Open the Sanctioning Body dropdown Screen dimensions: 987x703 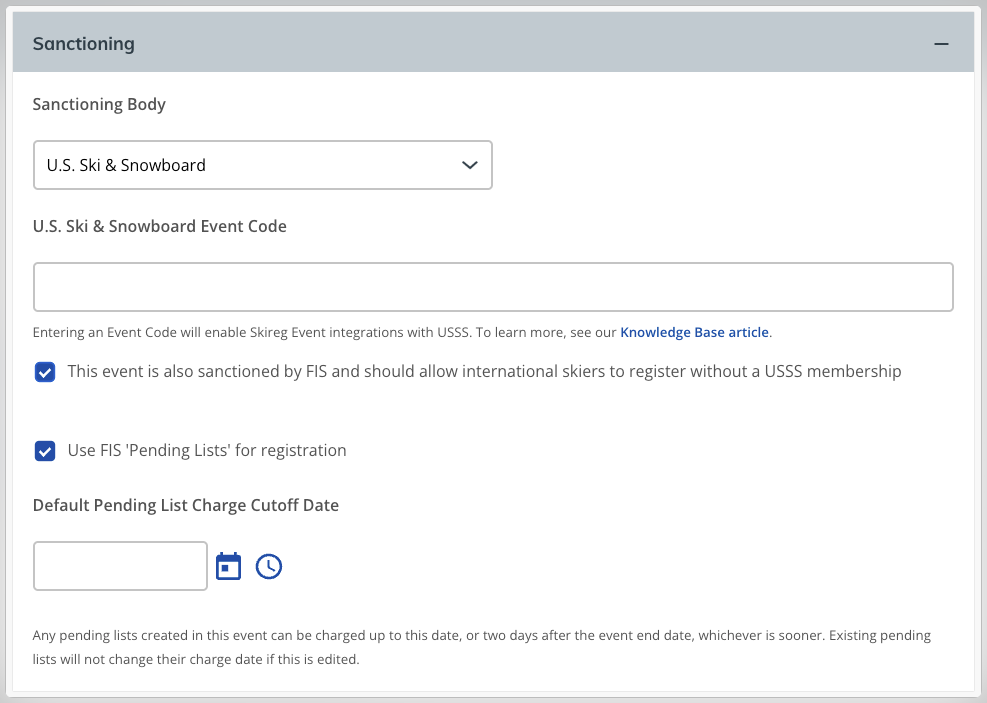point(262,165)
